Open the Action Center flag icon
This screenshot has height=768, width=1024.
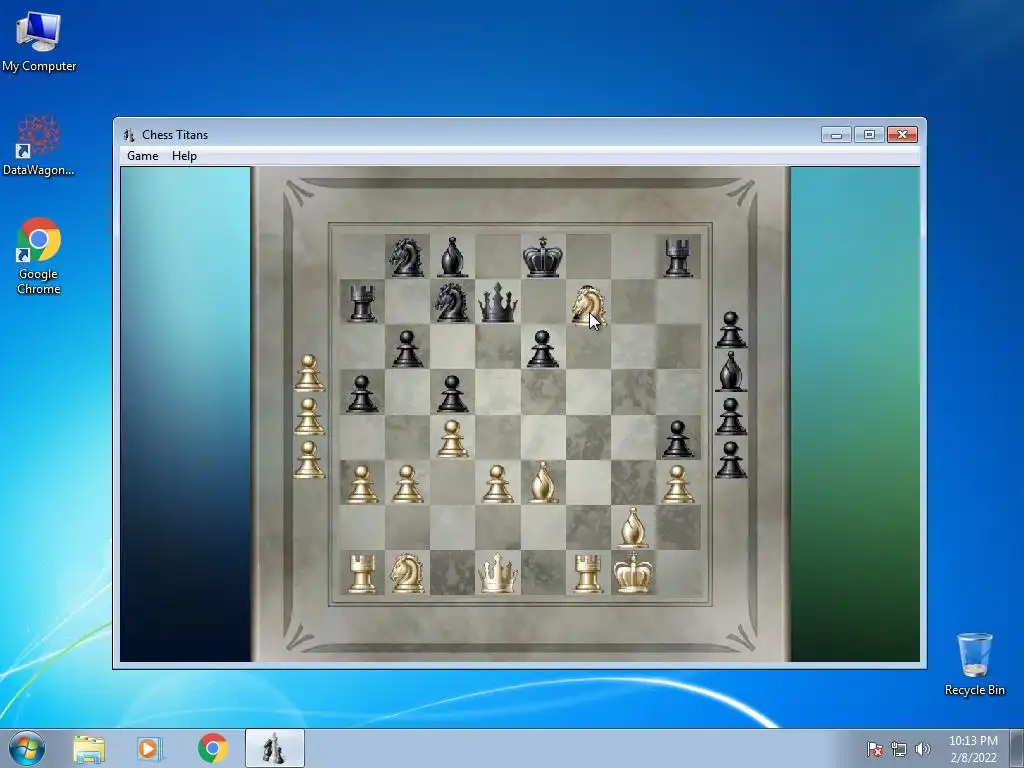874,749
